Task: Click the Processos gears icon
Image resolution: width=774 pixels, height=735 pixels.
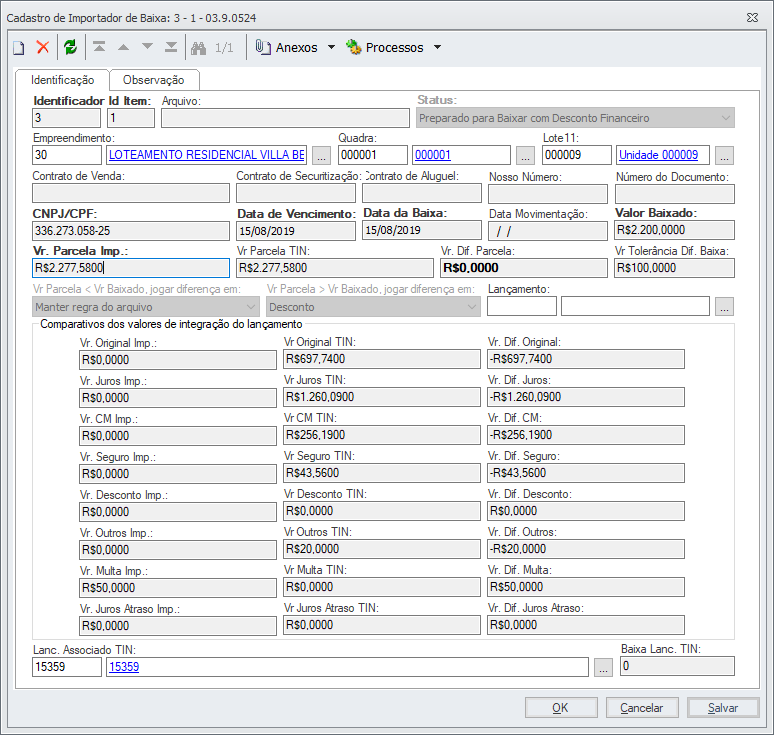Action: click(353, 48)
